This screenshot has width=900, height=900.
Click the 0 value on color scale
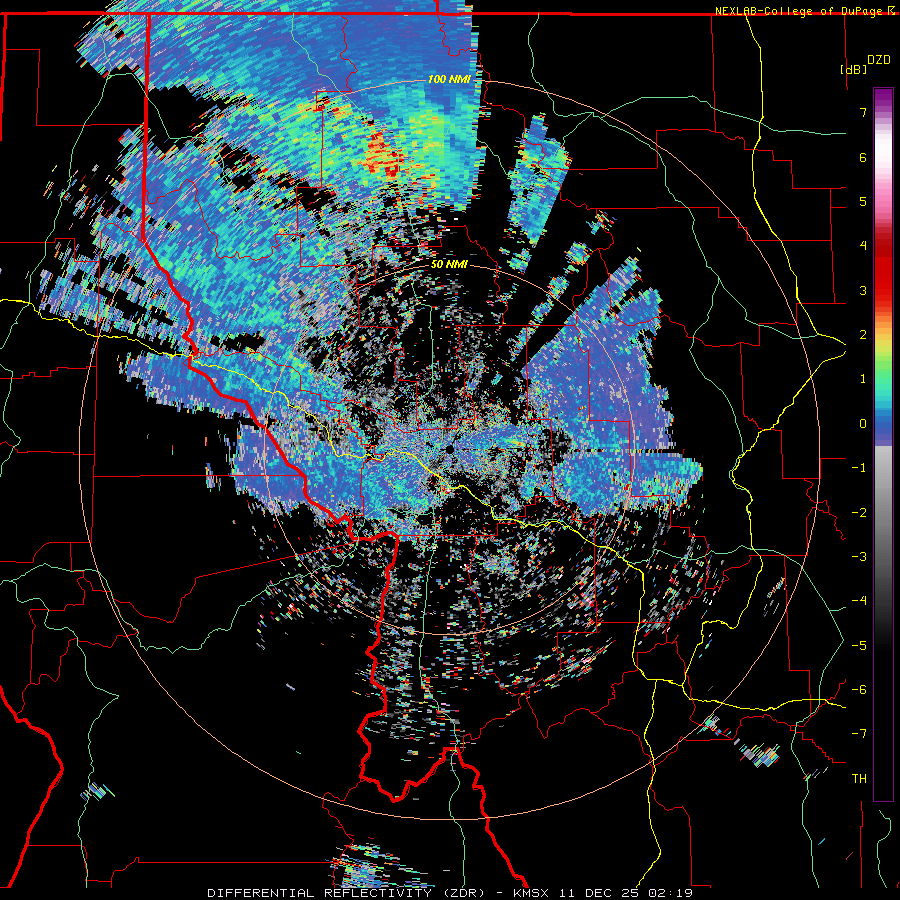click(863, 424)
